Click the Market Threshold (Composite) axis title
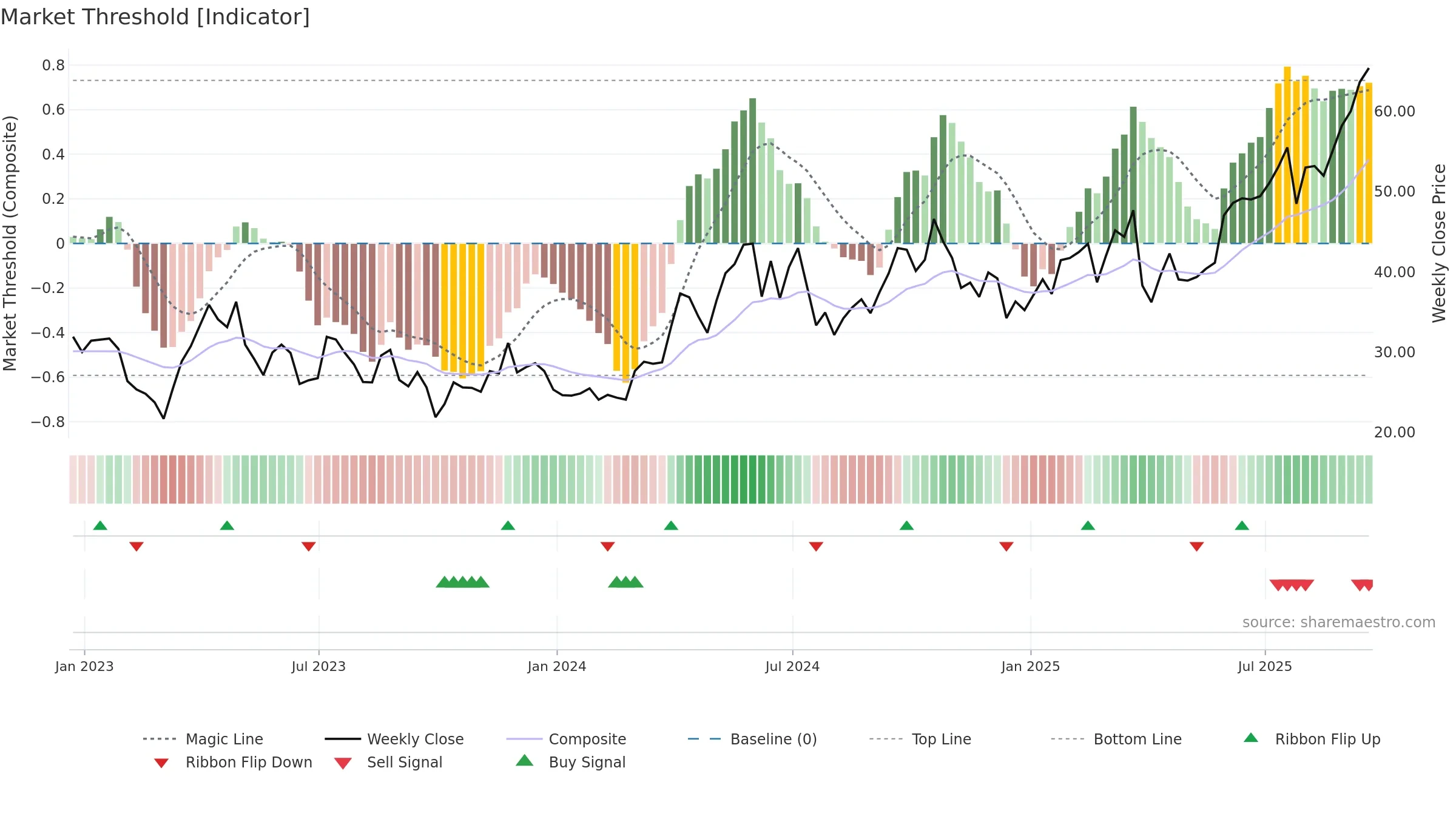The height and width of the screenshot is (819, 1456). 10,243
